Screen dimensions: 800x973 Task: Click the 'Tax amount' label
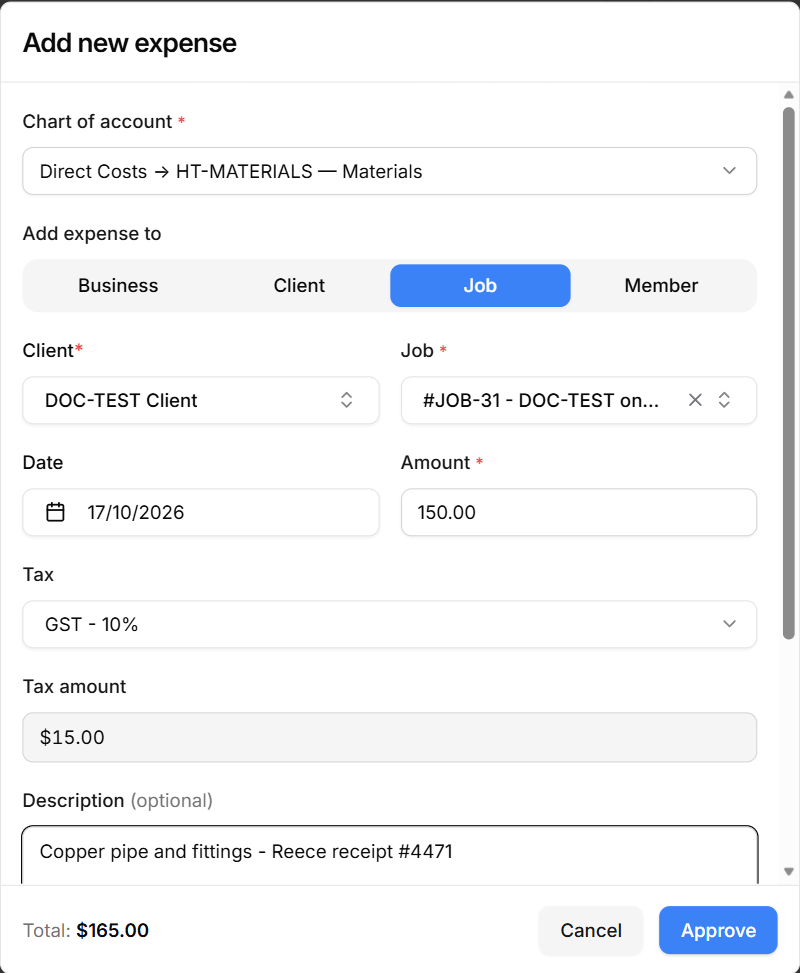[74, 686]
